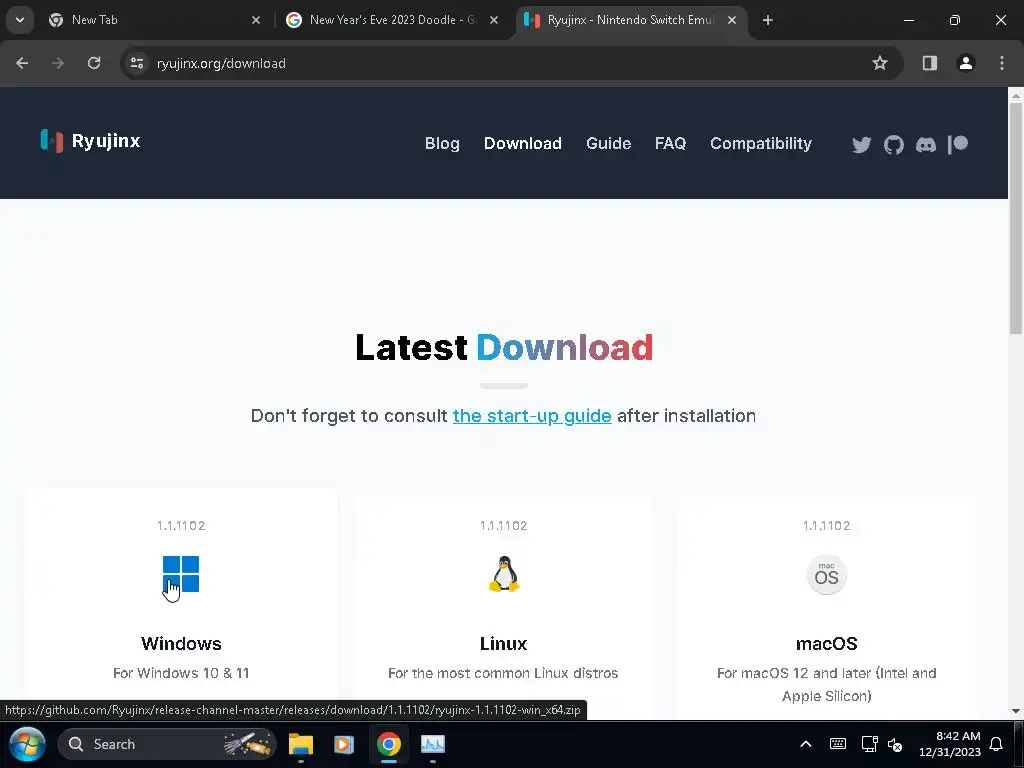Close the Ryujinx tab
This screenshot has width=1024, height=768.
coord(732,20)
